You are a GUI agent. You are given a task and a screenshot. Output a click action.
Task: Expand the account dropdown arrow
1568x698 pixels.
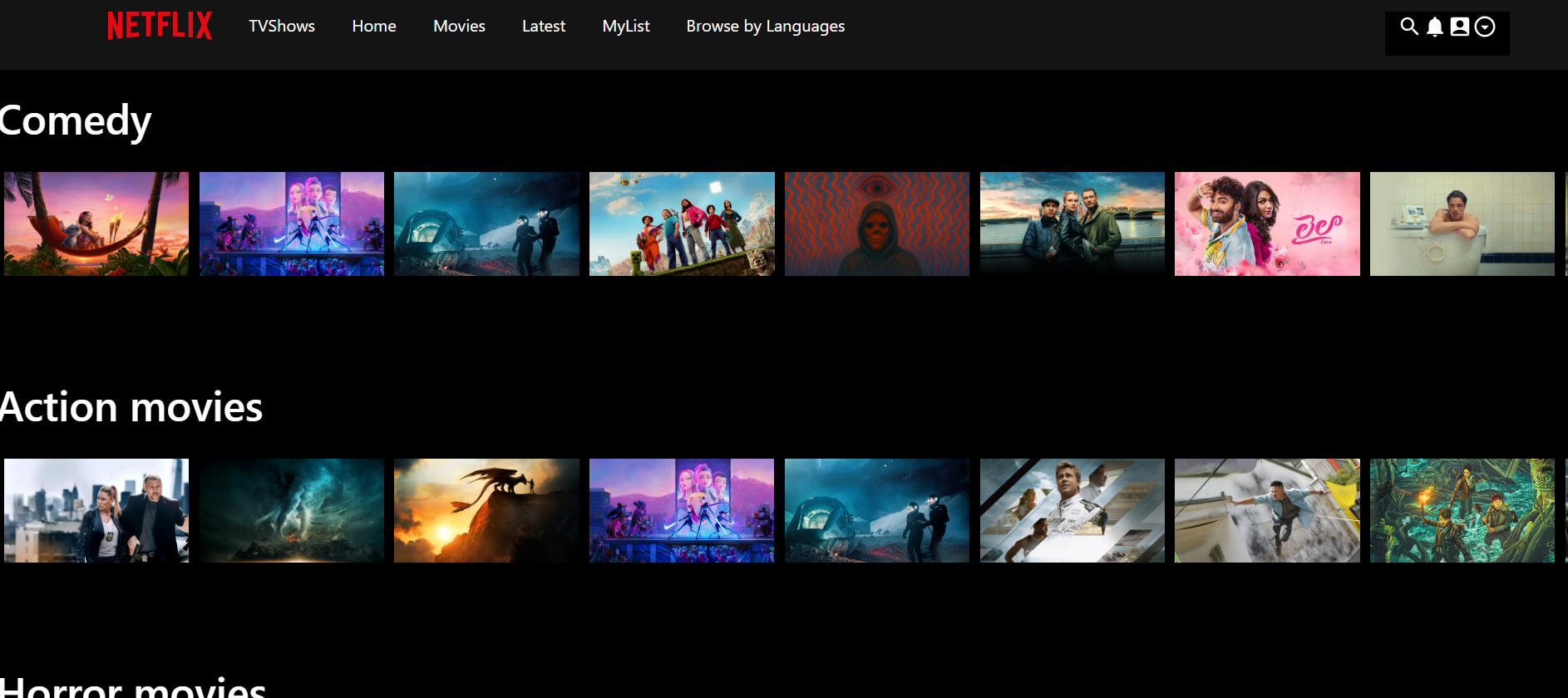click(1485, 27)
